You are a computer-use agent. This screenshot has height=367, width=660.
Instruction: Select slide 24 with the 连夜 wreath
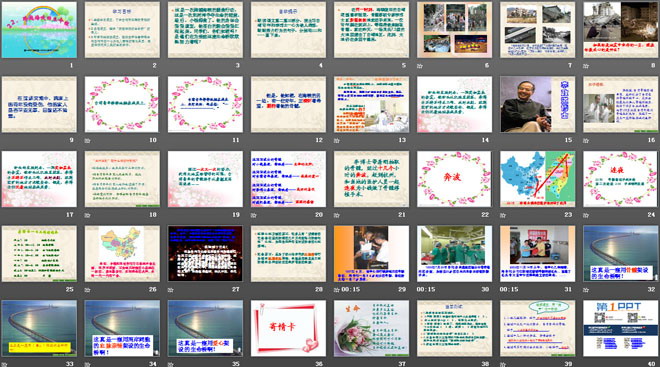pyautogui.click(x=621, y=179)
